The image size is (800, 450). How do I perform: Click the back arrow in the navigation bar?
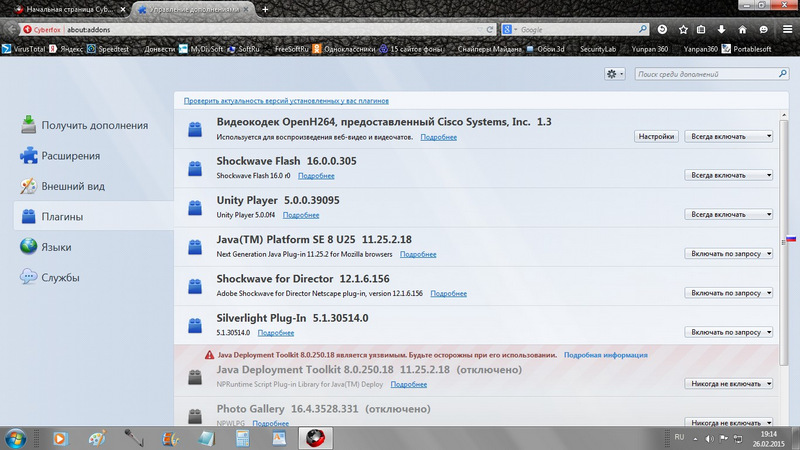point(11,30)
